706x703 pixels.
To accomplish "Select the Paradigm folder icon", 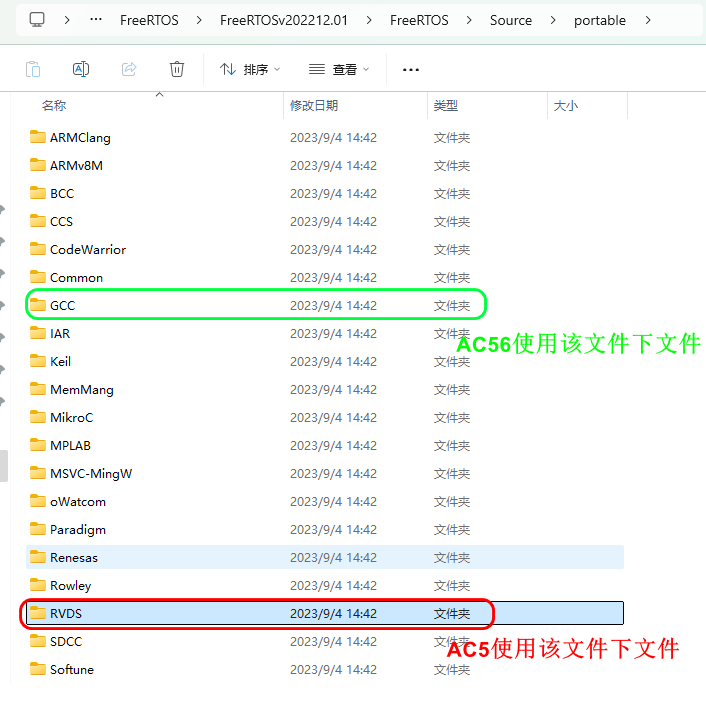I will coord(38,529).
